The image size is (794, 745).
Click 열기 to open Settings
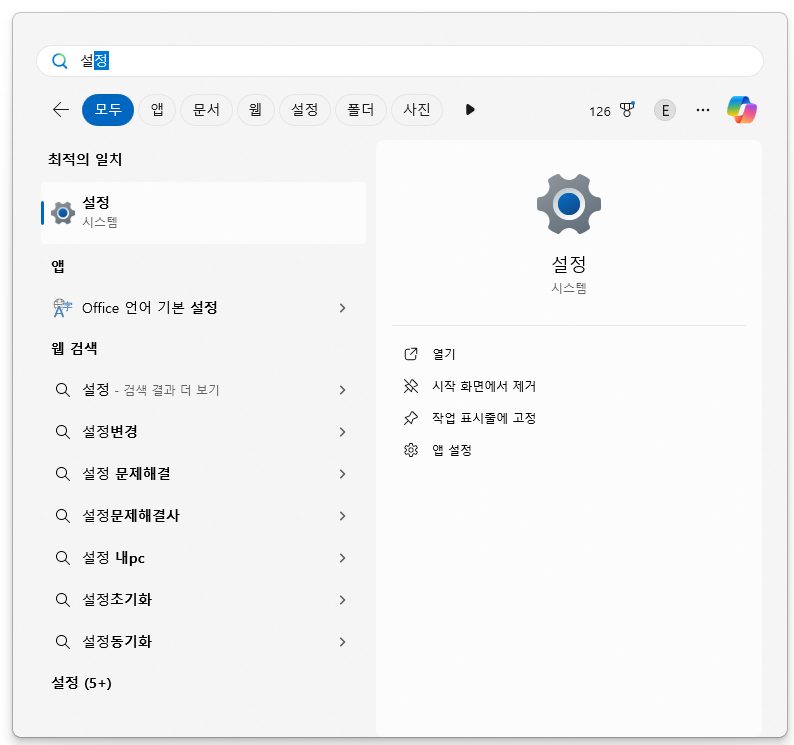coord(444,354)
